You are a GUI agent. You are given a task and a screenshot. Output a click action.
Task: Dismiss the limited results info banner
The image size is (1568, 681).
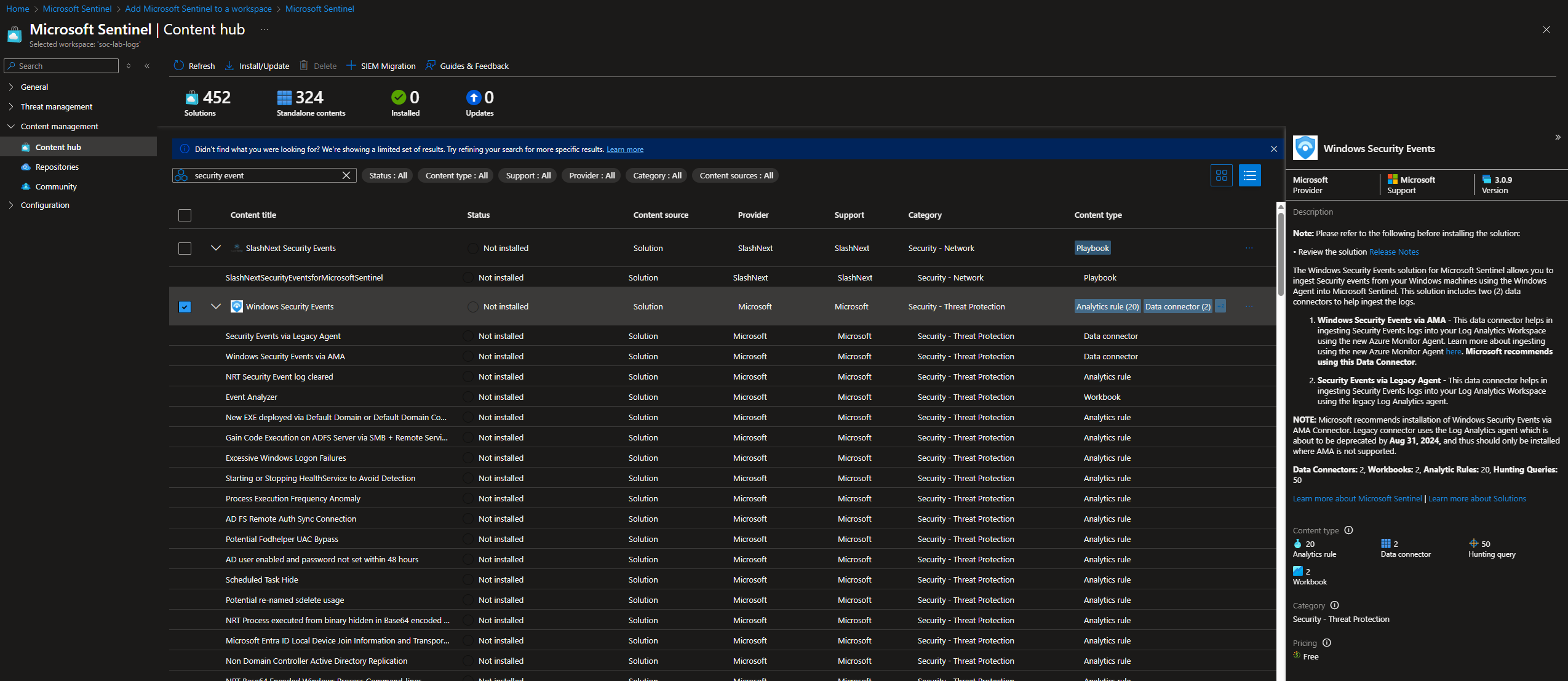[x=1274, y=149]
